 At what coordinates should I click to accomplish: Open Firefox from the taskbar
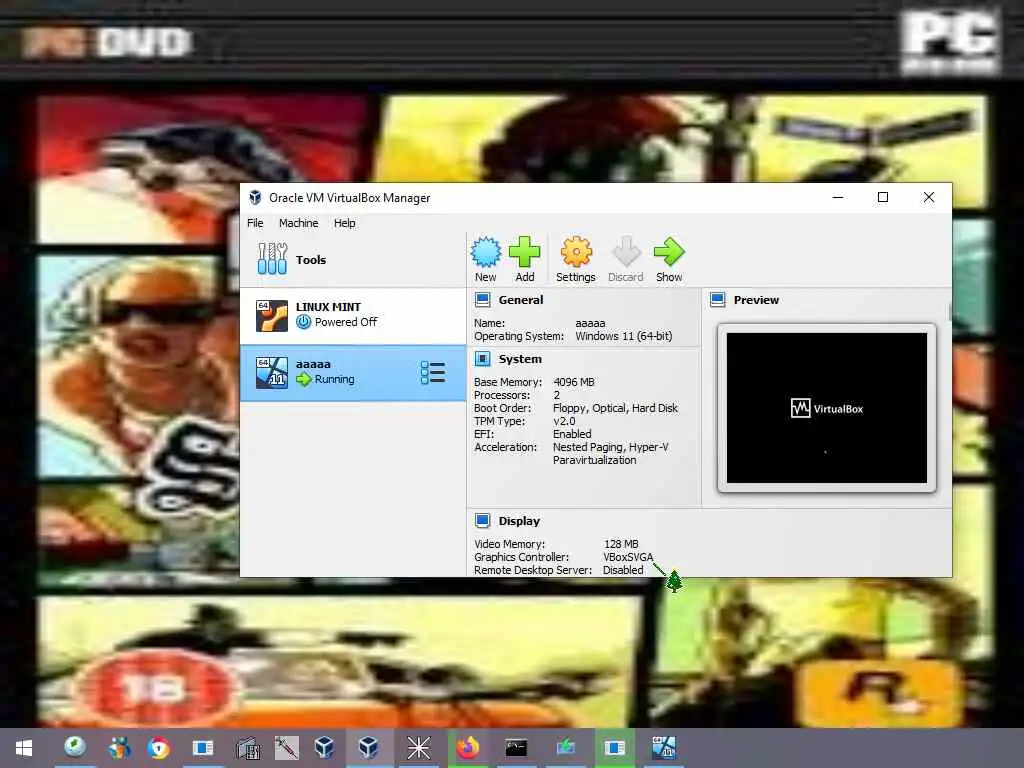[x=468, y=748]
